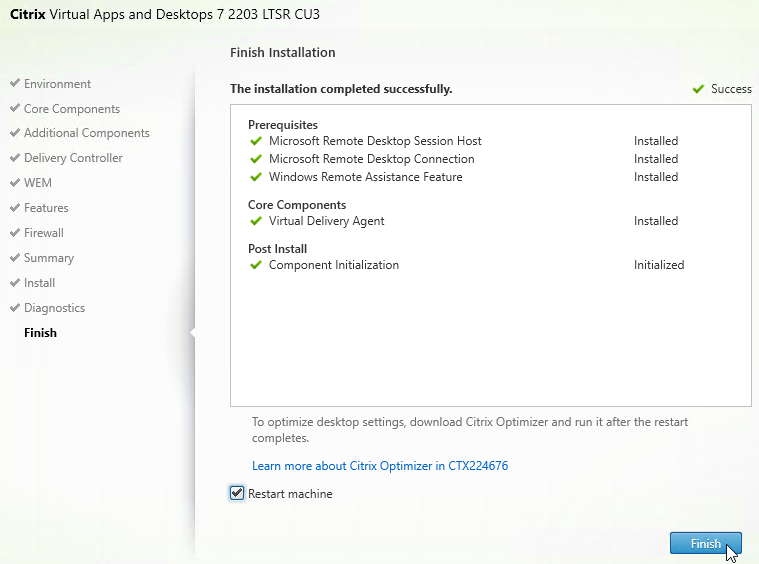Click Installed status for Remote Desktop Connection
Viewport: 759px width, 564px height.
click(x=656, y=159)
